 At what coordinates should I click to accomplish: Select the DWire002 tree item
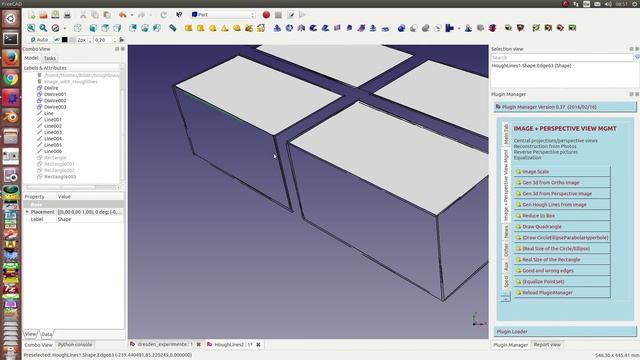point(55,100)
